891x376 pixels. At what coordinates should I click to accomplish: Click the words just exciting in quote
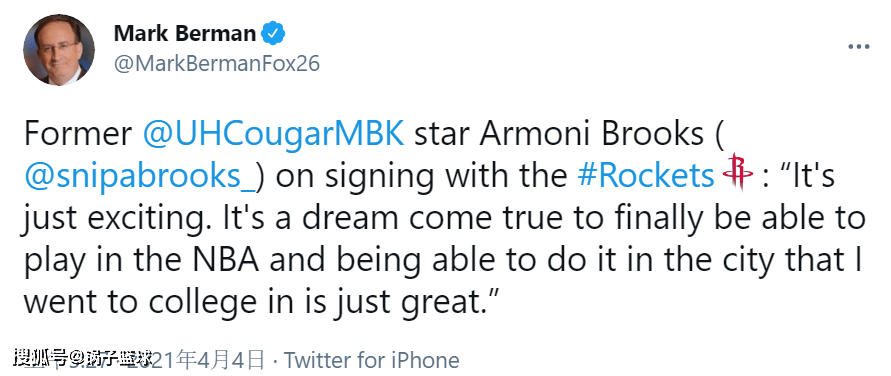[121, 219]
